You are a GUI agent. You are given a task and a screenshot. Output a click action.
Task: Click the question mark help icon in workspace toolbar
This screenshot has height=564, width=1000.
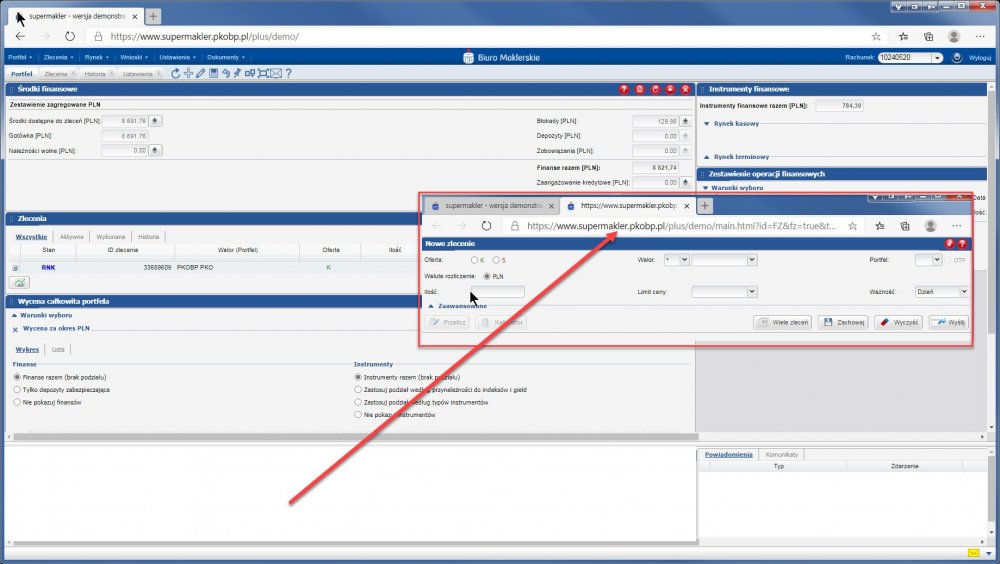288,73
